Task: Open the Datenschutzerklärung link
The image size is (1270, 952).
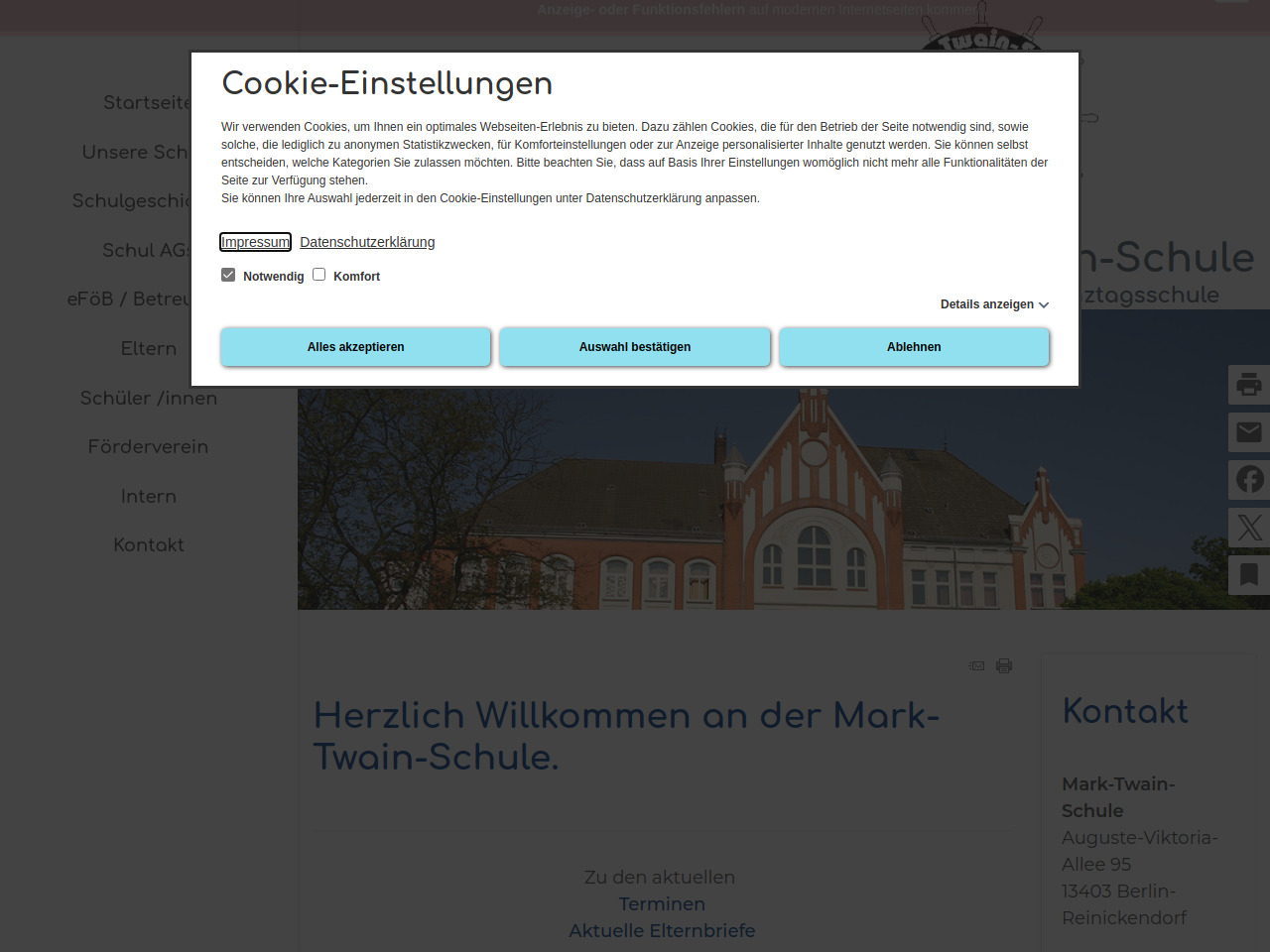Action: [x=367, y=242]
